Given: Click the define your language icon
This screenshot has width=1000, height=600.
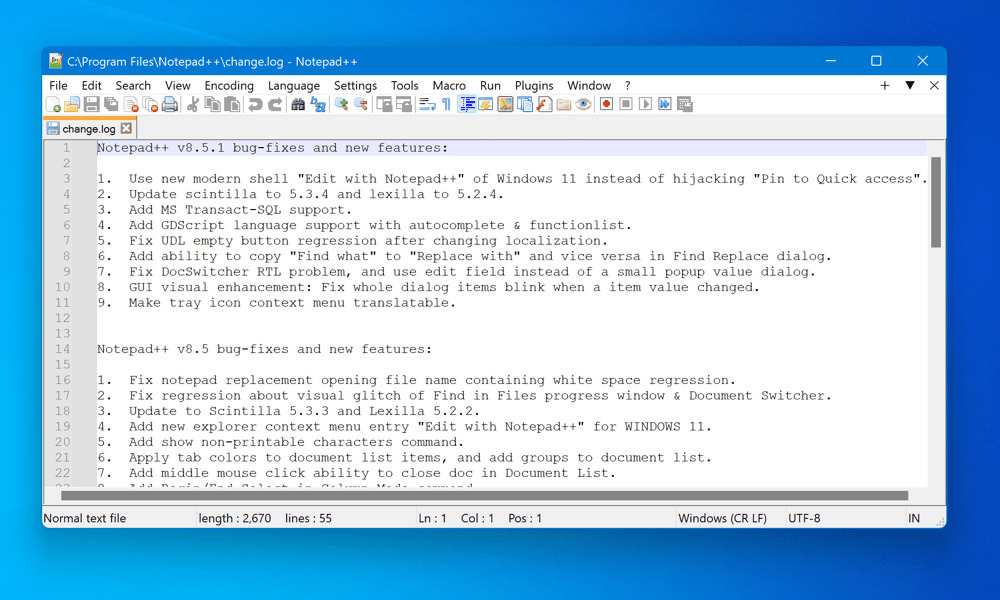Looking at the screenshot, I should click(486, 105).
